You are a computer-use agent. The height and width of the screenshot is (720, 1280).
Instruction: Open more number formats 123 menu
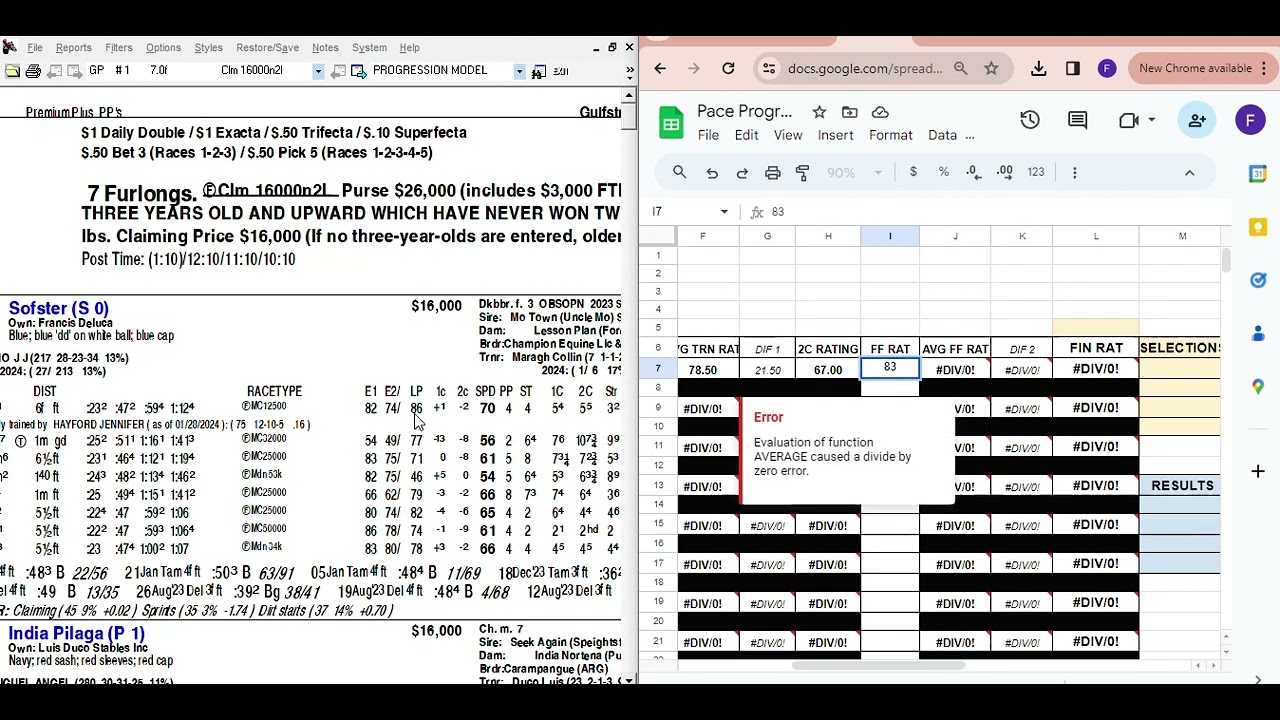1036,172
